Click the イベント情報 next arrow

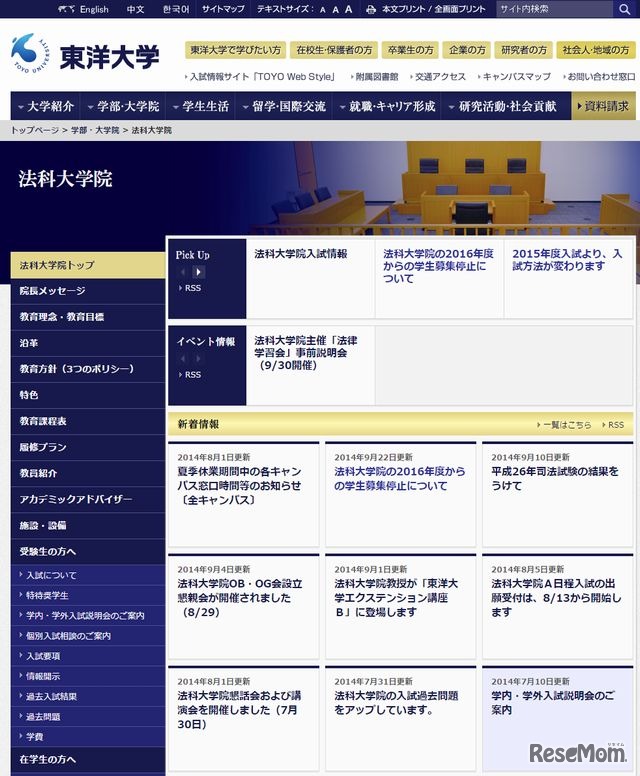click(x=198, y=358)
